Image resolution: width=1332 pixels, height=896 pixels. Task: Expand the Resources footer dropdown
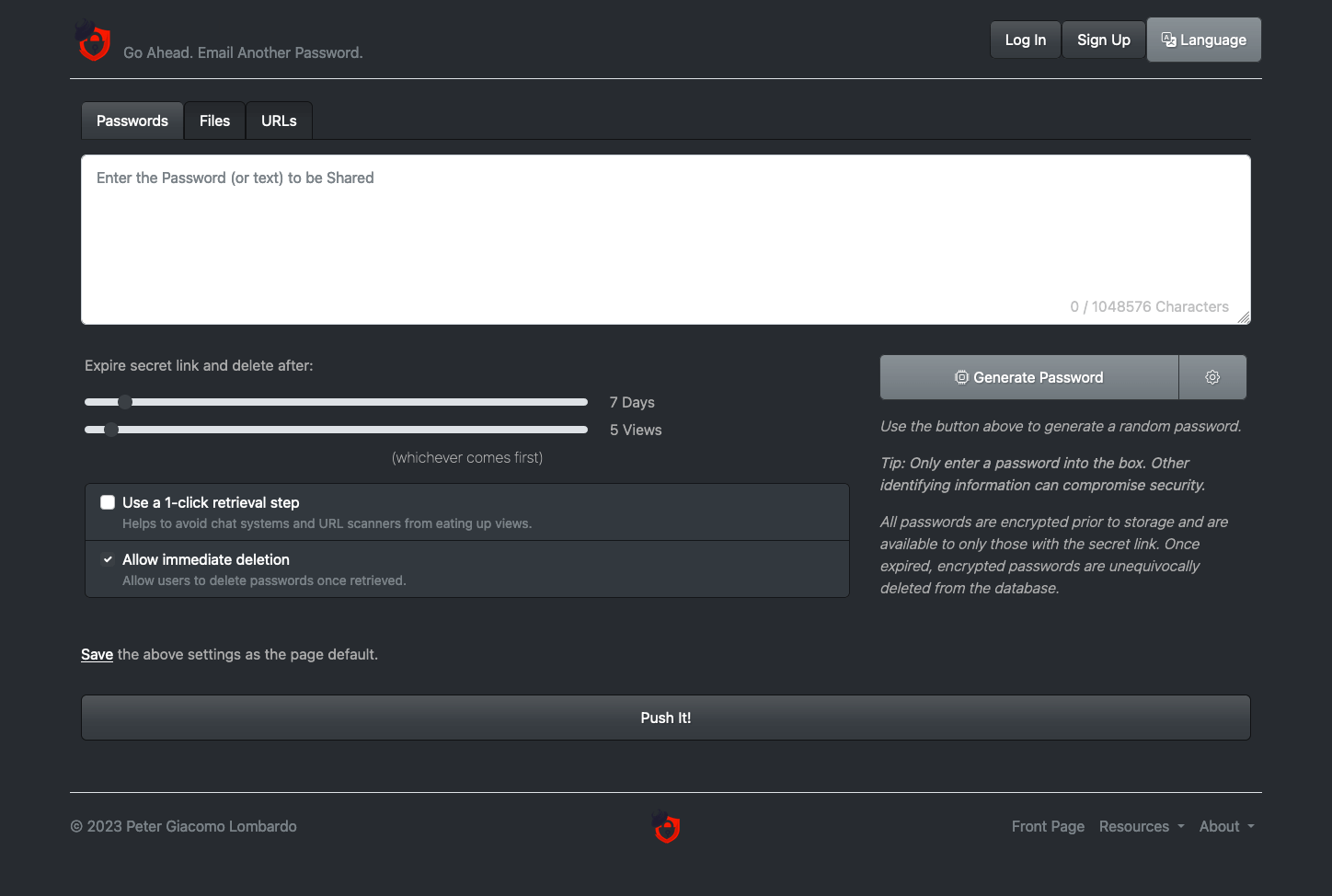(x=1142, y=826)
